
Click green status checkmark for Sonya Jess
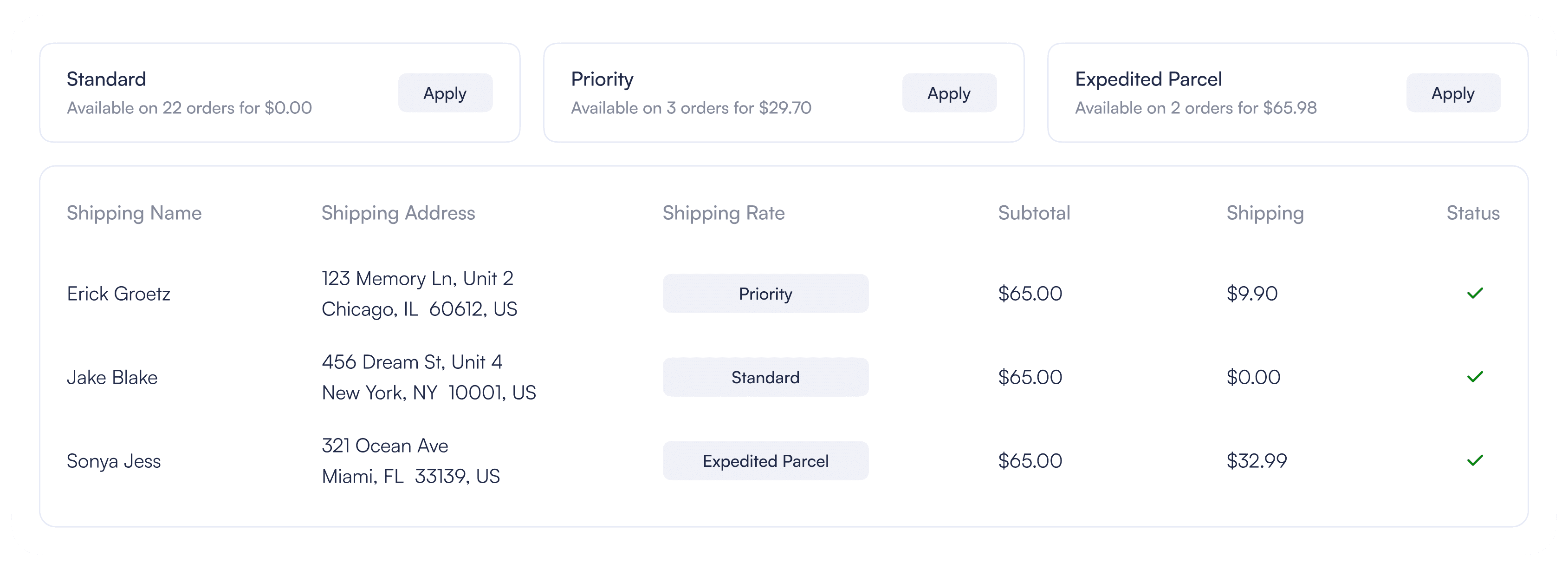pyautogui.click(x=1474, y=460)
